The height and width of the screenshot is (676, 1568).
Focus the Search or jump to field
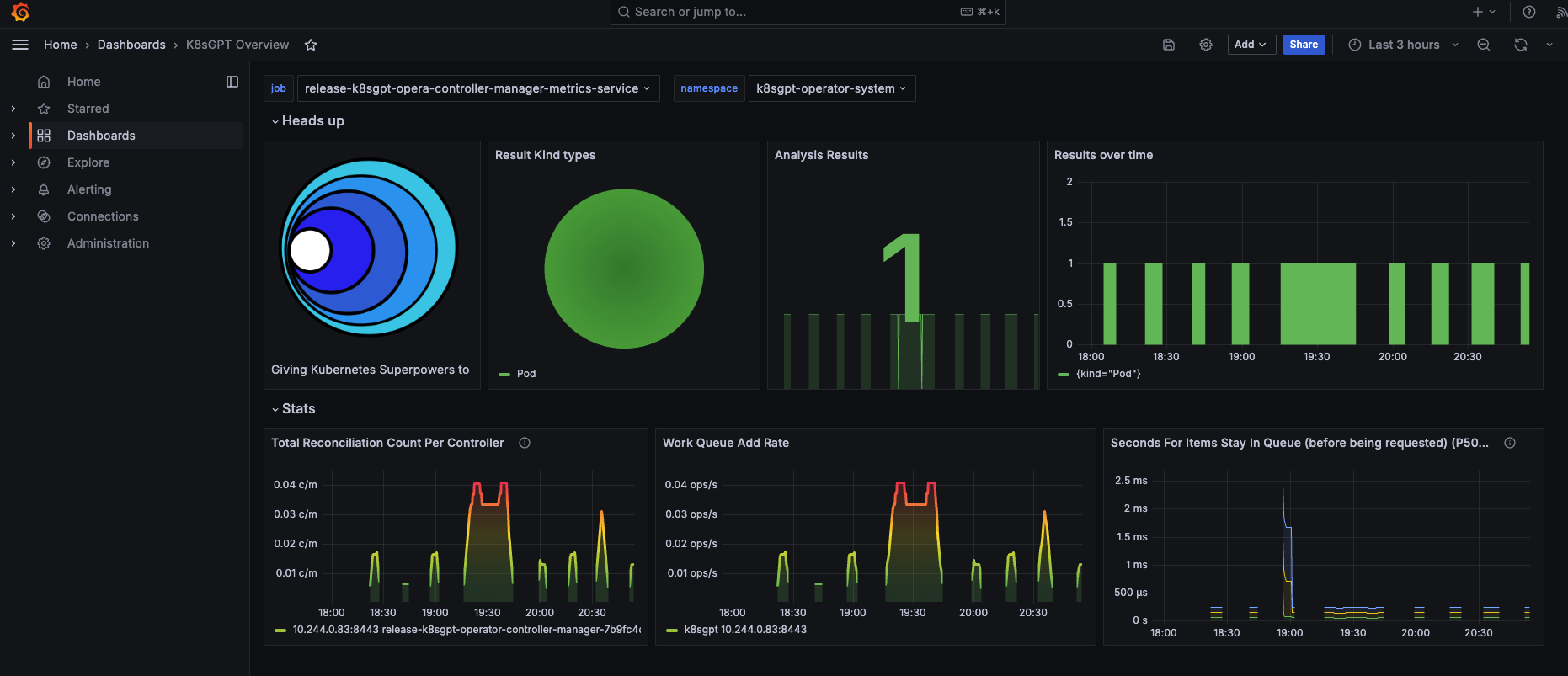click(808, 12)
